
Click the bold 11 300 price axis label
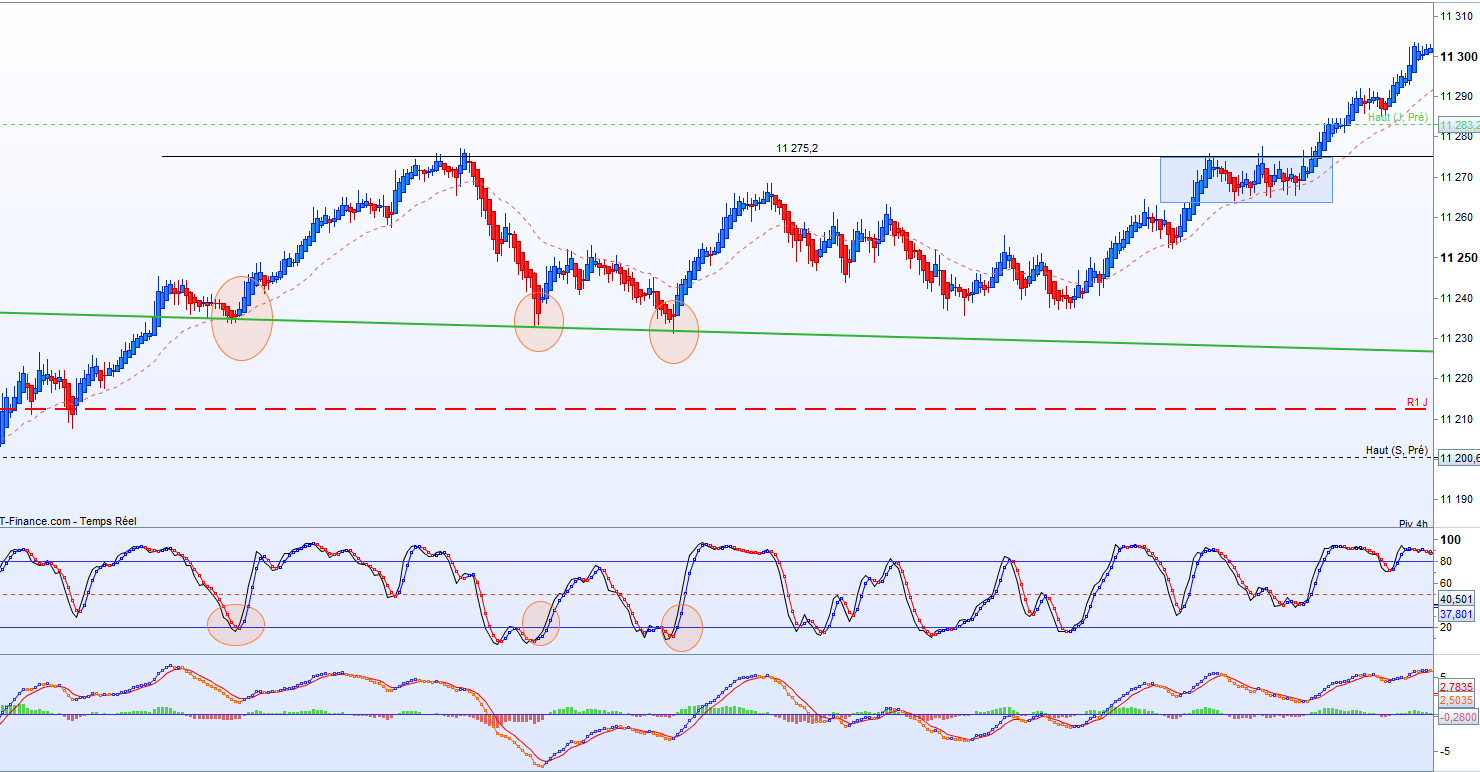click(1455, 56)
